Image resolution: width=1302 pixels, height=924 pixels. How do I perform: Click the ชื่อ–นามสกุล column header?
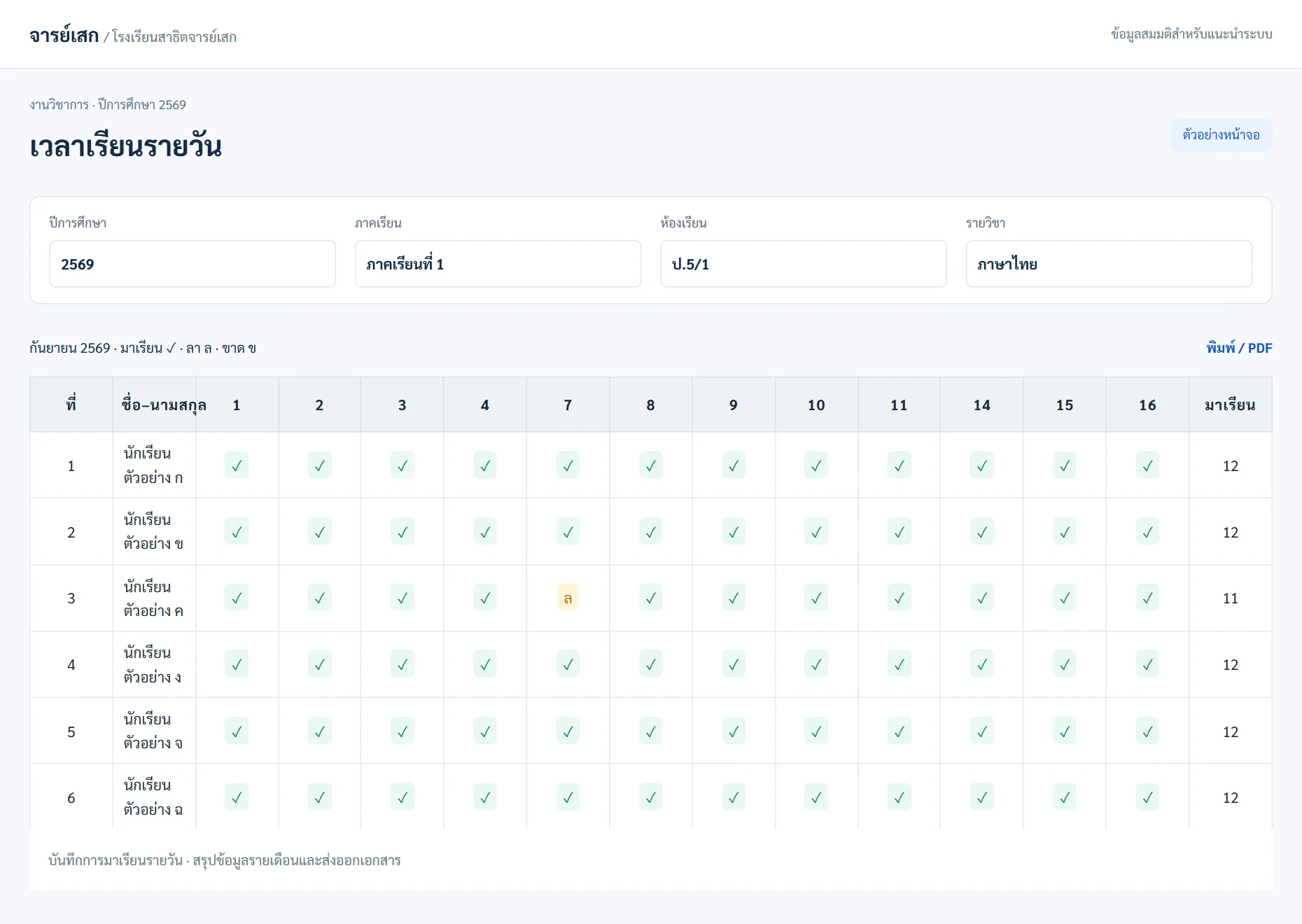[x=155, y=405]
